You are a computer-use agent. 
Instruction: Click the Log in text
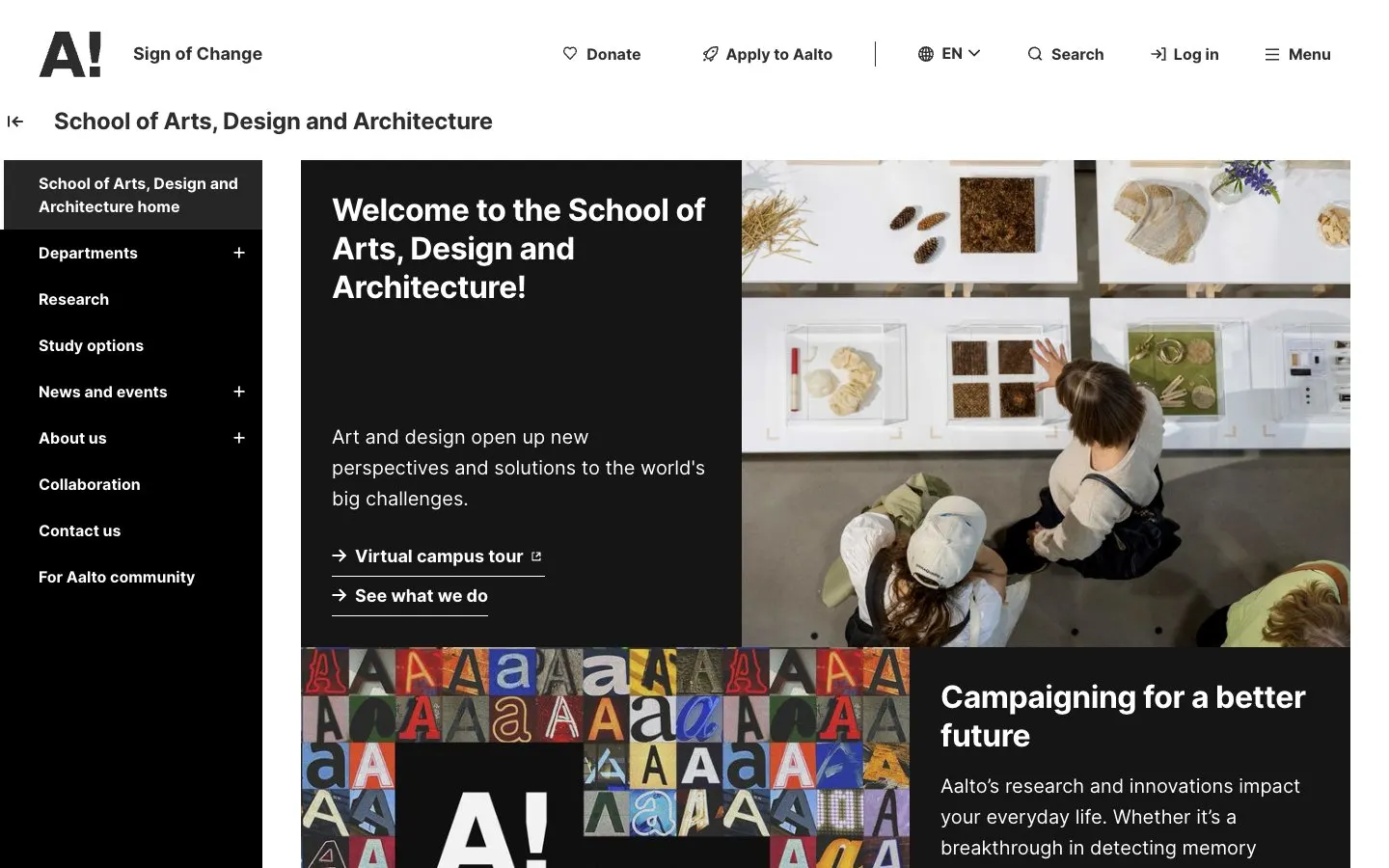(x=1196, y=54)
